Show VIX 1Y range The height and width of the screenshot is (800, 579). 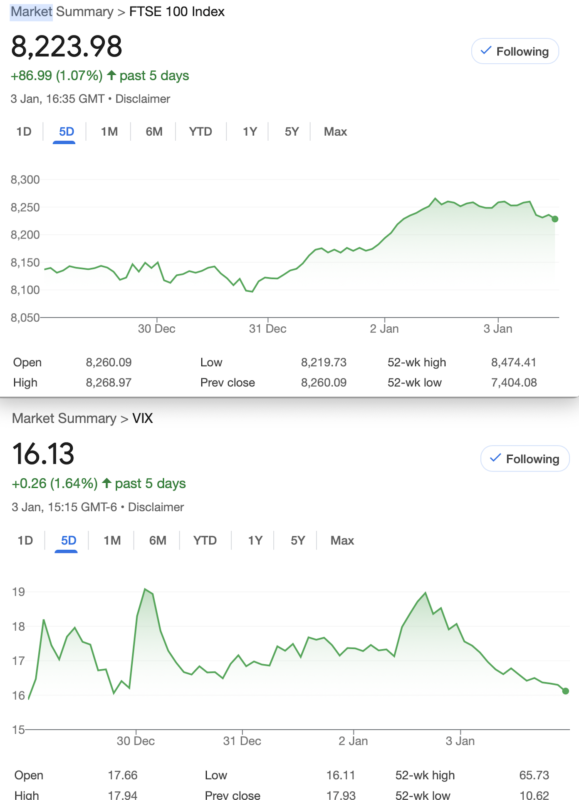click(x=255, y=540)
